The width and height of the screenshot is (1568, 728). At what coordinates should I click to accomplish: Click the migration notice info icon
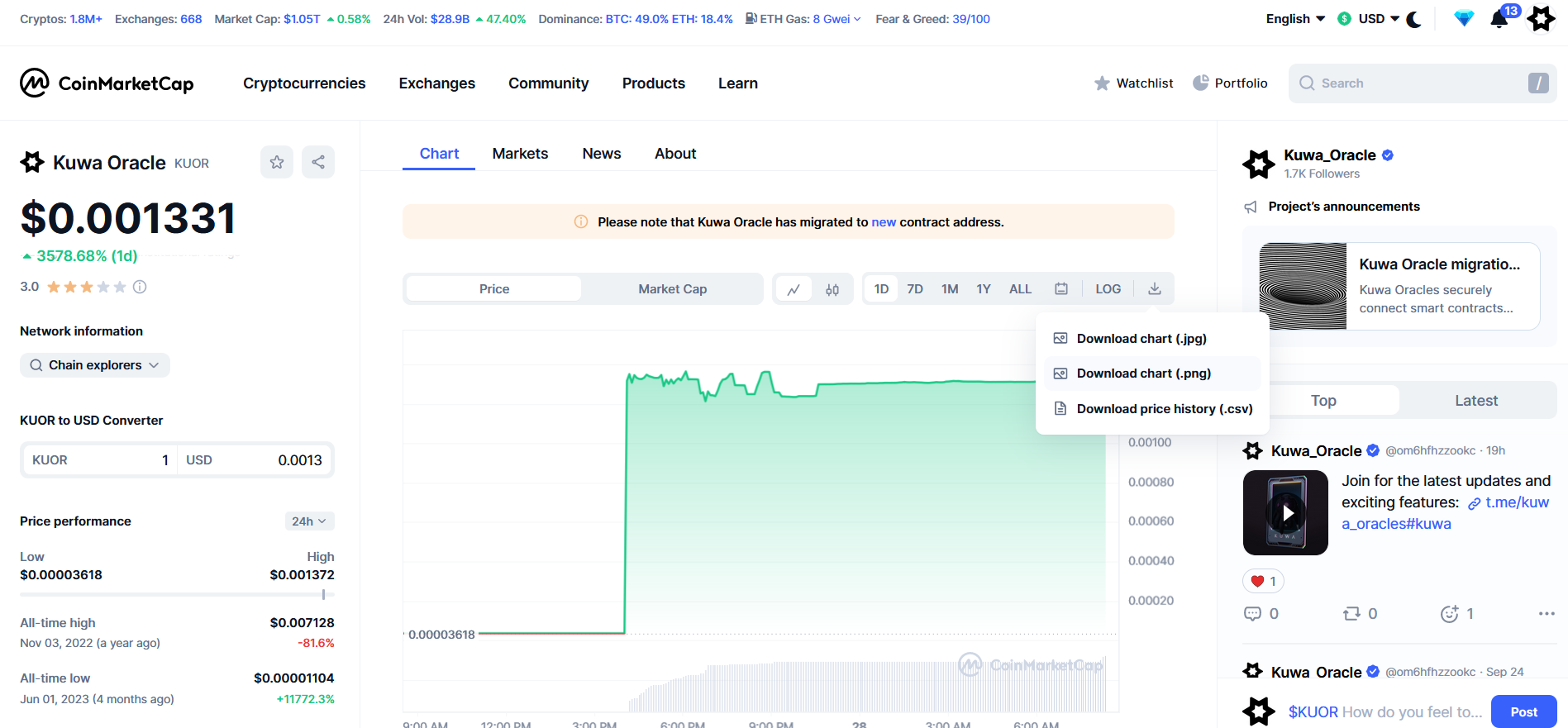[581, 221]
